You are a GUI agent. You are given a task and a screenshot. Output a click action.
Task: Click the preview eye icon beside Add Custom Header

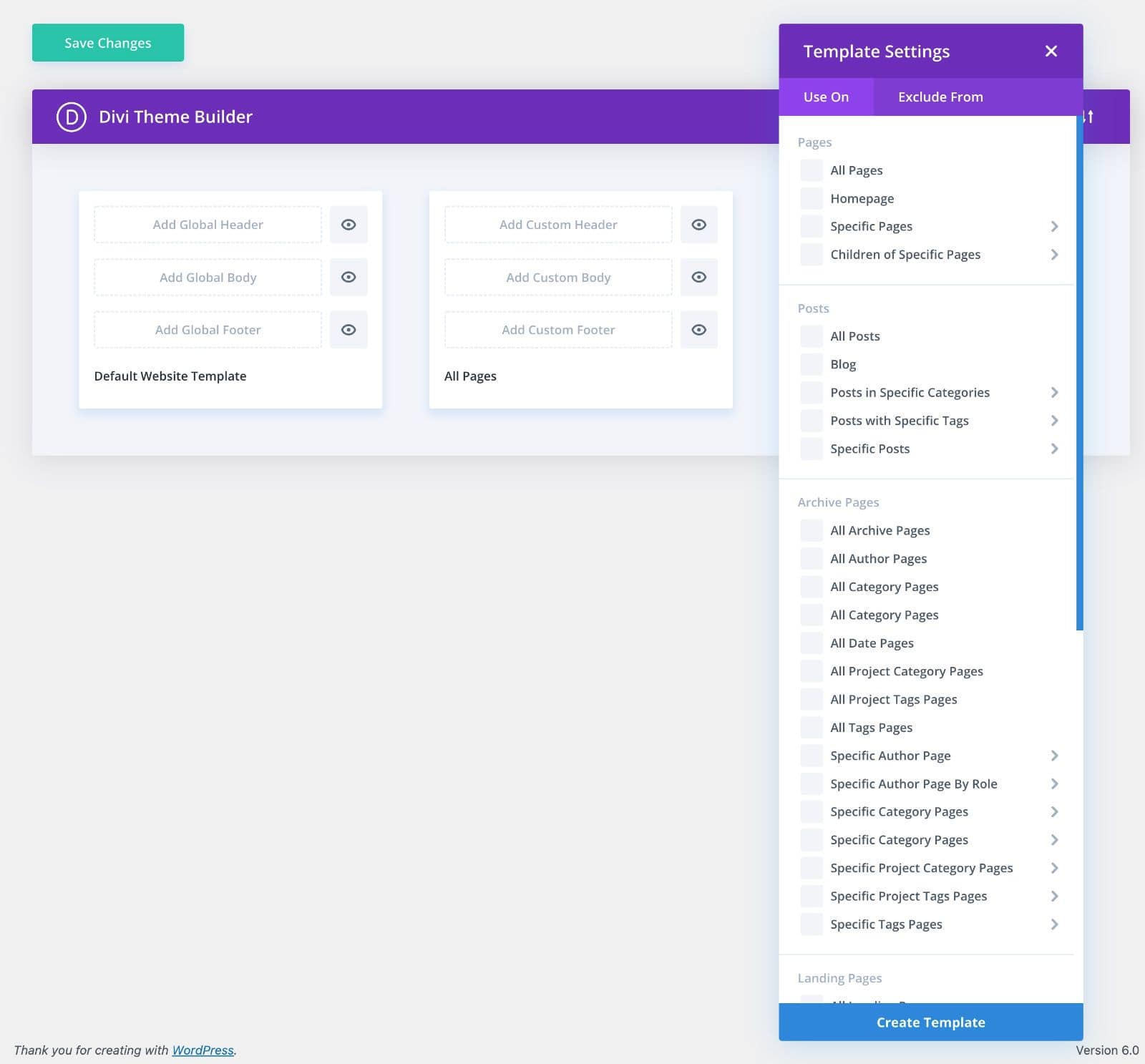point(699,224)
